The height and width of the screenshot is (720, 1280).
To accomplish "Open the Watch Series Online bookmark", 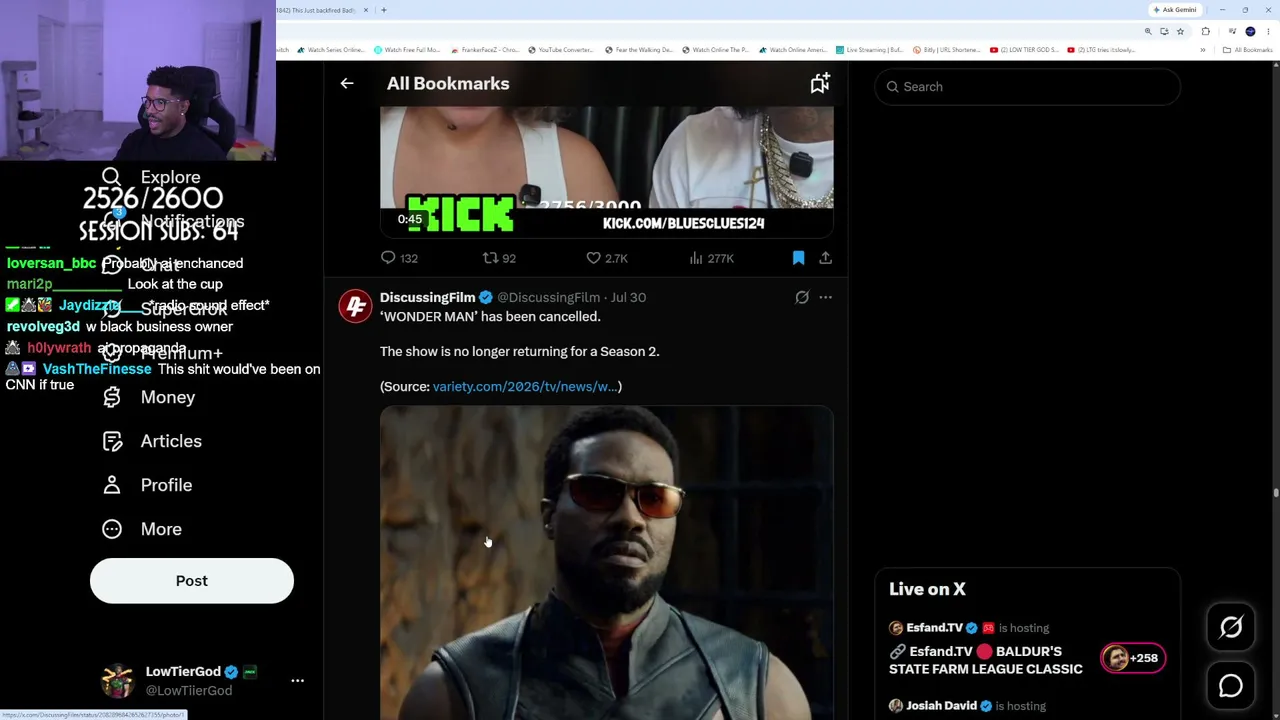I will 333,50.
